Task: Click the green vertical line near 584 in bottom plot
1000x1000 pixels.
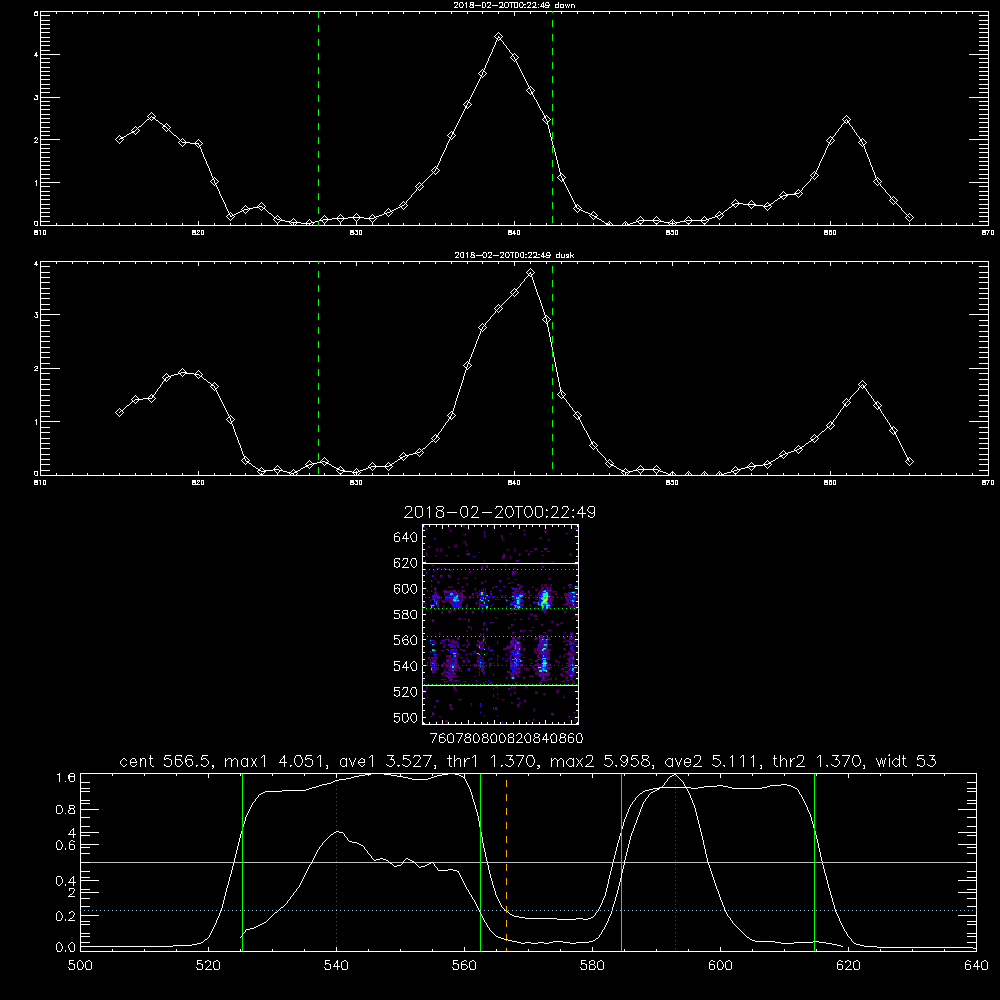Action: coord(621,861)
